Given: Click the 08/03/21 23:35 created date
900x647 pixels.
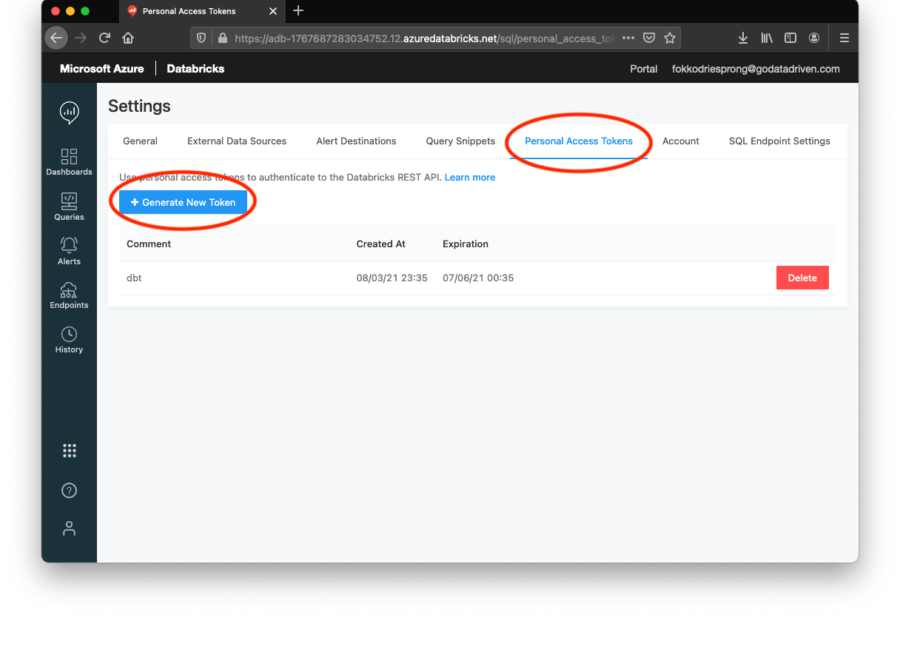Looking at the screenshot, I should [x=391, y=278].
